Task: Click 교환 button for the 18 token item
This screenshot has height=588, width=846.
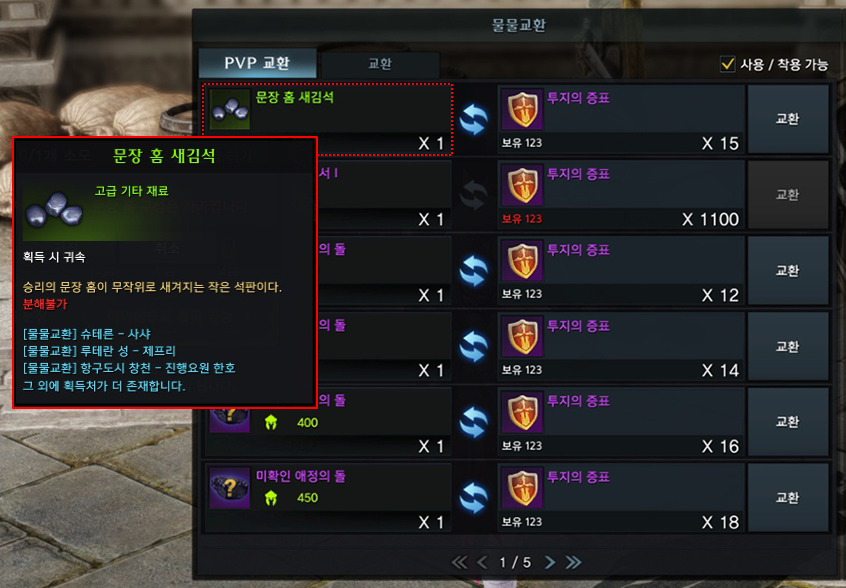Action: (787, 497)
